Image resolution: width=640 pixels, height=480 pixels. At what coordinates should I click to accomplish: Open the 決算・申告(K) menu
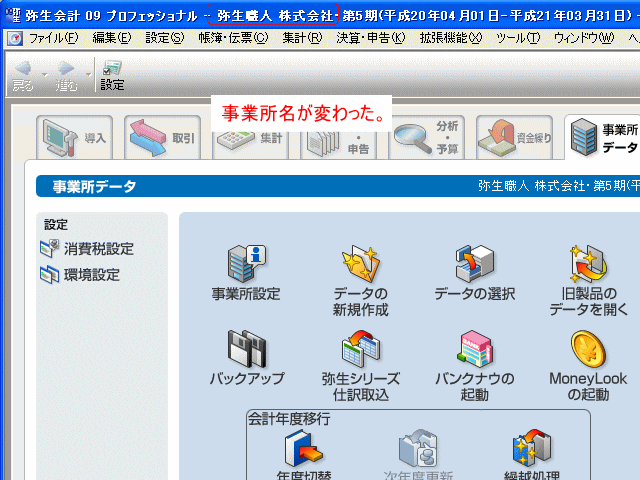pos(371,38)
